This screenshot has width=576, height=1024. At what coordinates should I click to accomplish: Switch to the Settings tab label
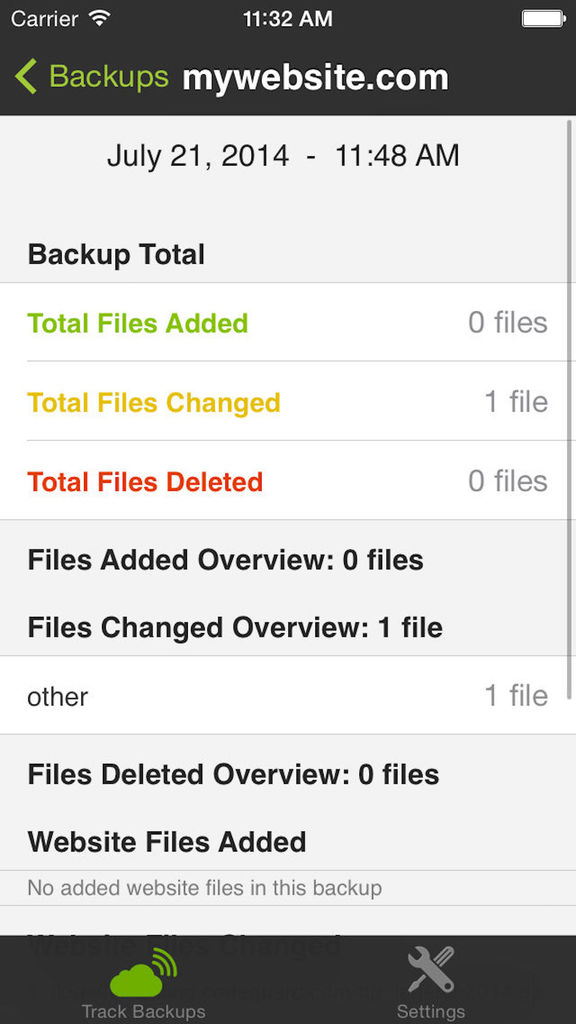point(431,1012)
